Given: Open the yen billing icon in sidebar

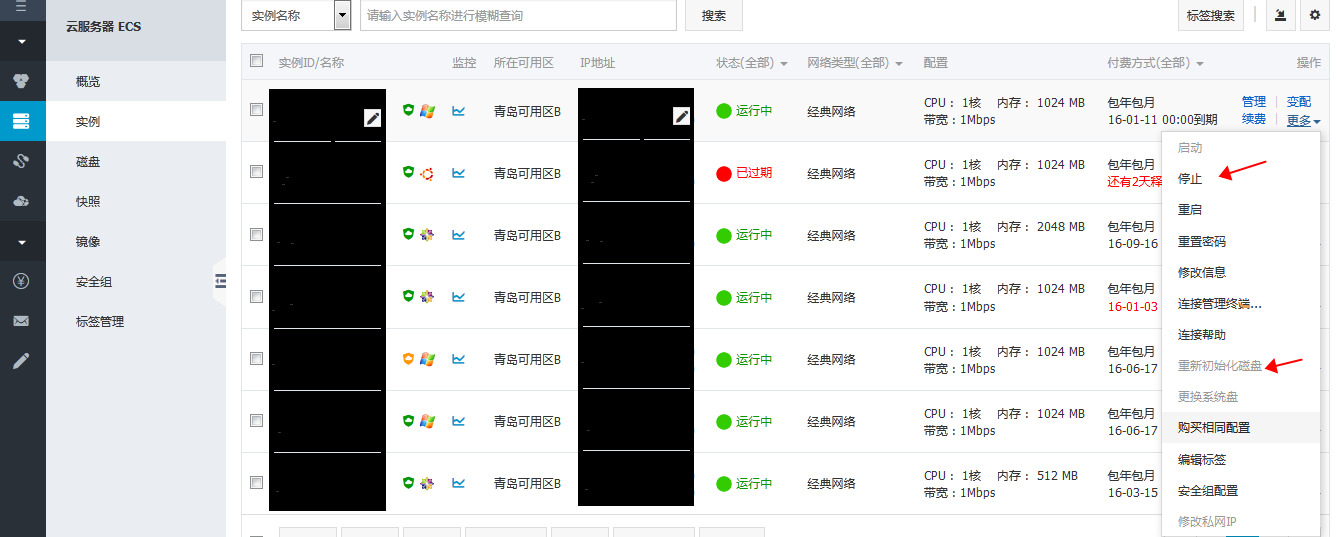Looking at the screenshot, I should pos(22,281).
